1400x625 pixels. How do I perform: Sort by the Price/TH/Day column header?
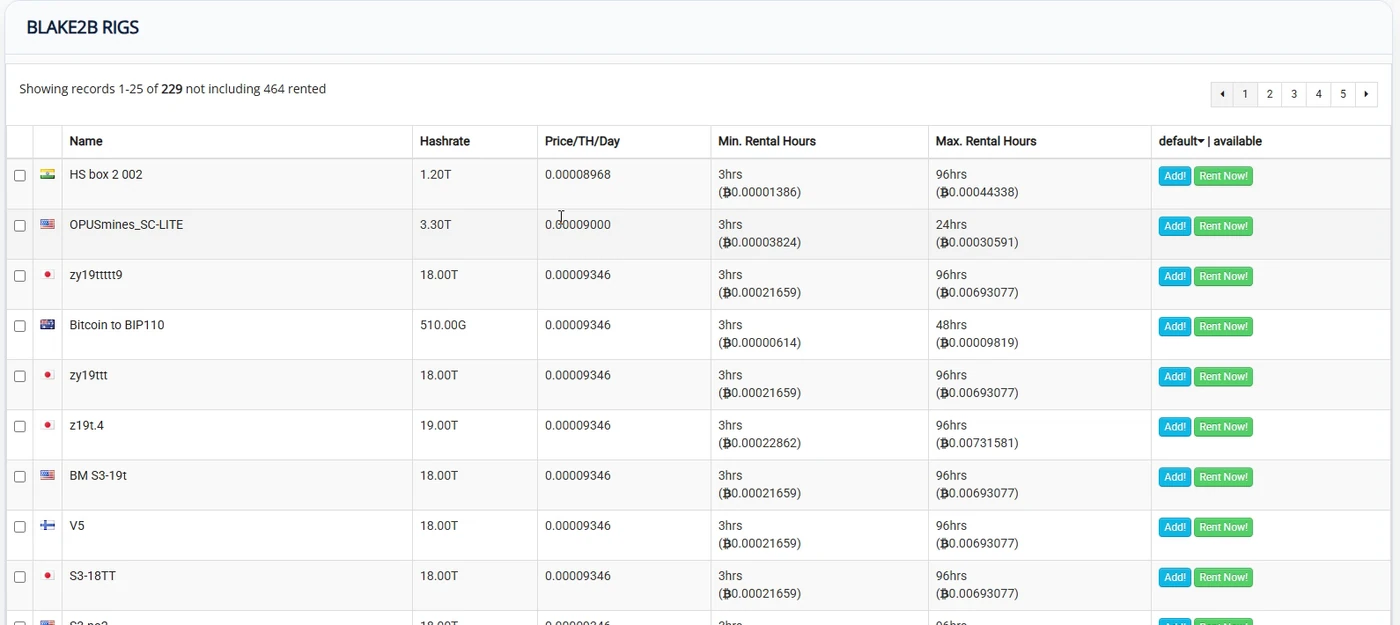pos(583,141)
